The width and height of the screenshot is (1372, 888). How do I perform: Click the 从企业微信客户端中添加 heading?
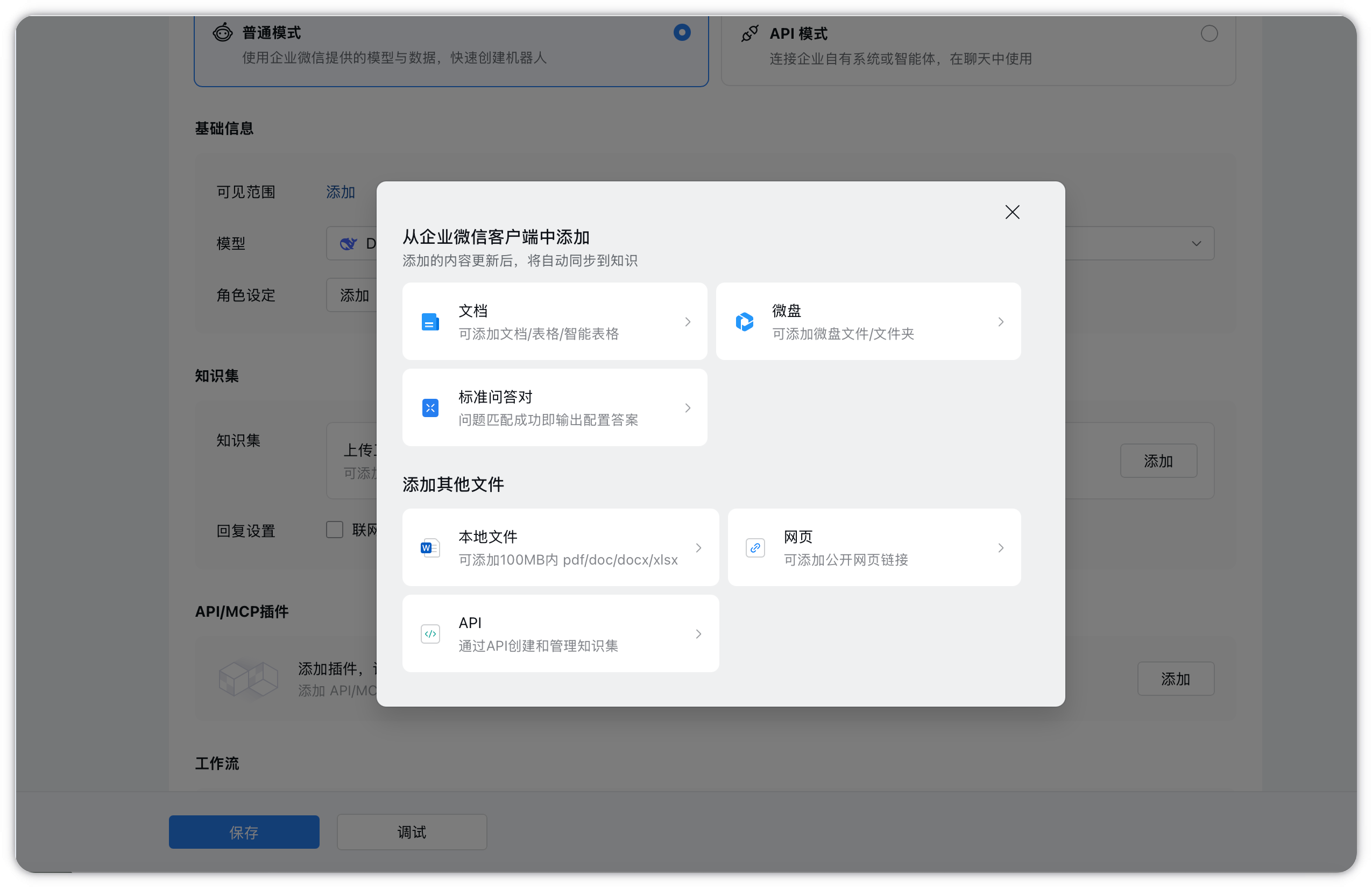496,237
